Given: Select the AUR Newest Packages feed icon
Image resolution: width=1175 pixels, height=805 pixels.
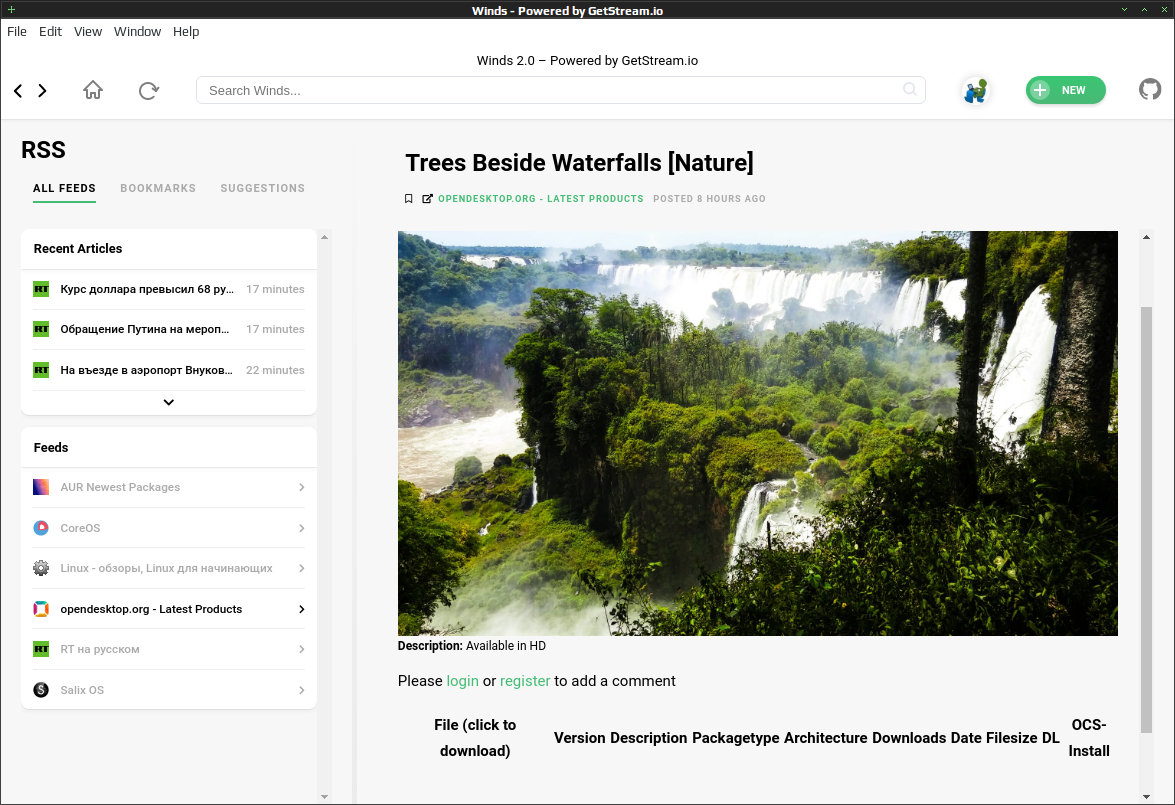Looking at the screenshot, I should [x=41, y=487].
